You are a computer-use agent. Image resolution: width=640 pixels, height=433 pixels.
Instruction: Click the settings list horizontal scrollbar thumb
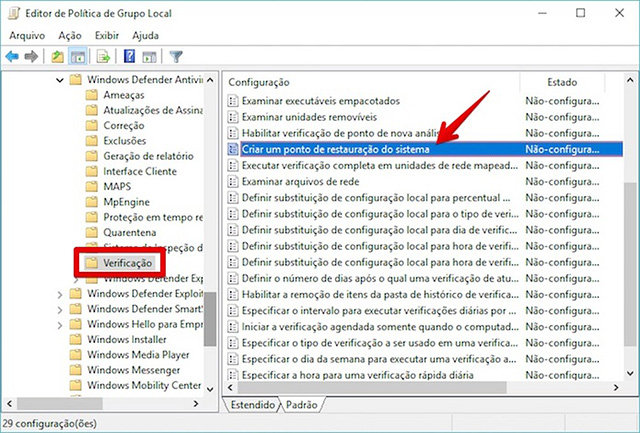pyautogui.click(x=371, y=387)
